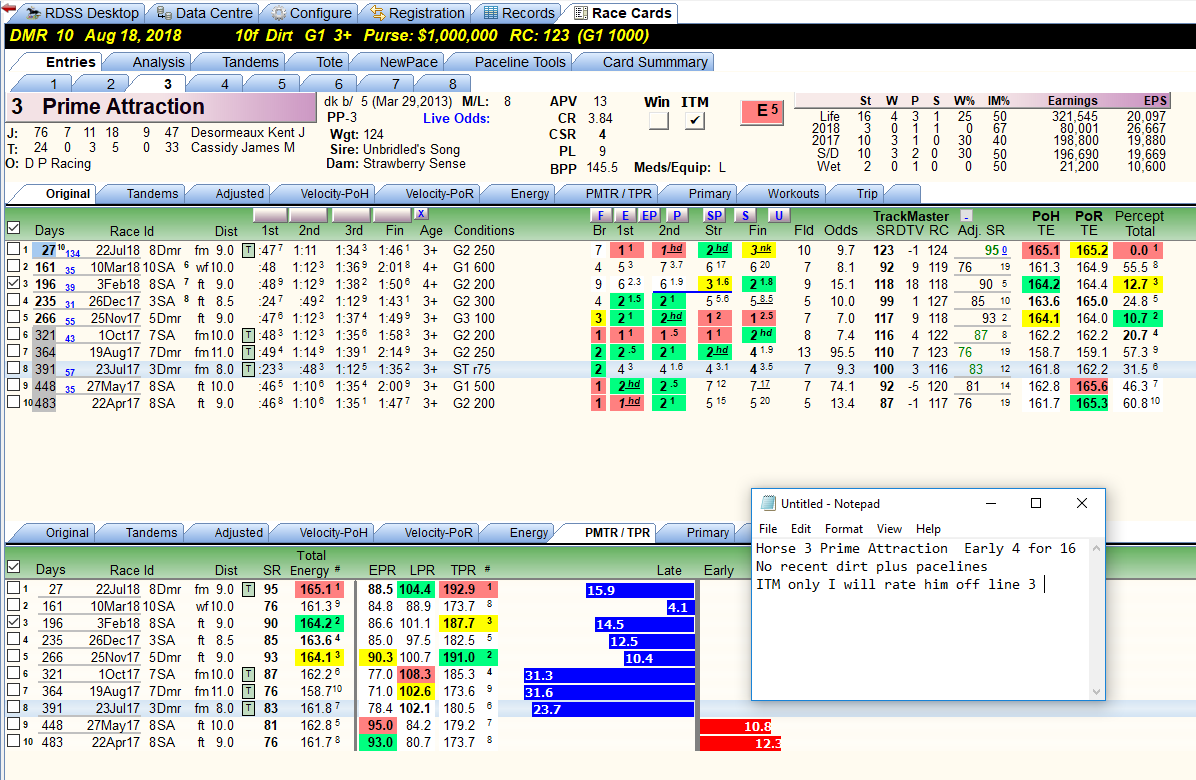
Task: Click the T icon on 1Oct17 upper row
Action: click(x=248, y=335)
